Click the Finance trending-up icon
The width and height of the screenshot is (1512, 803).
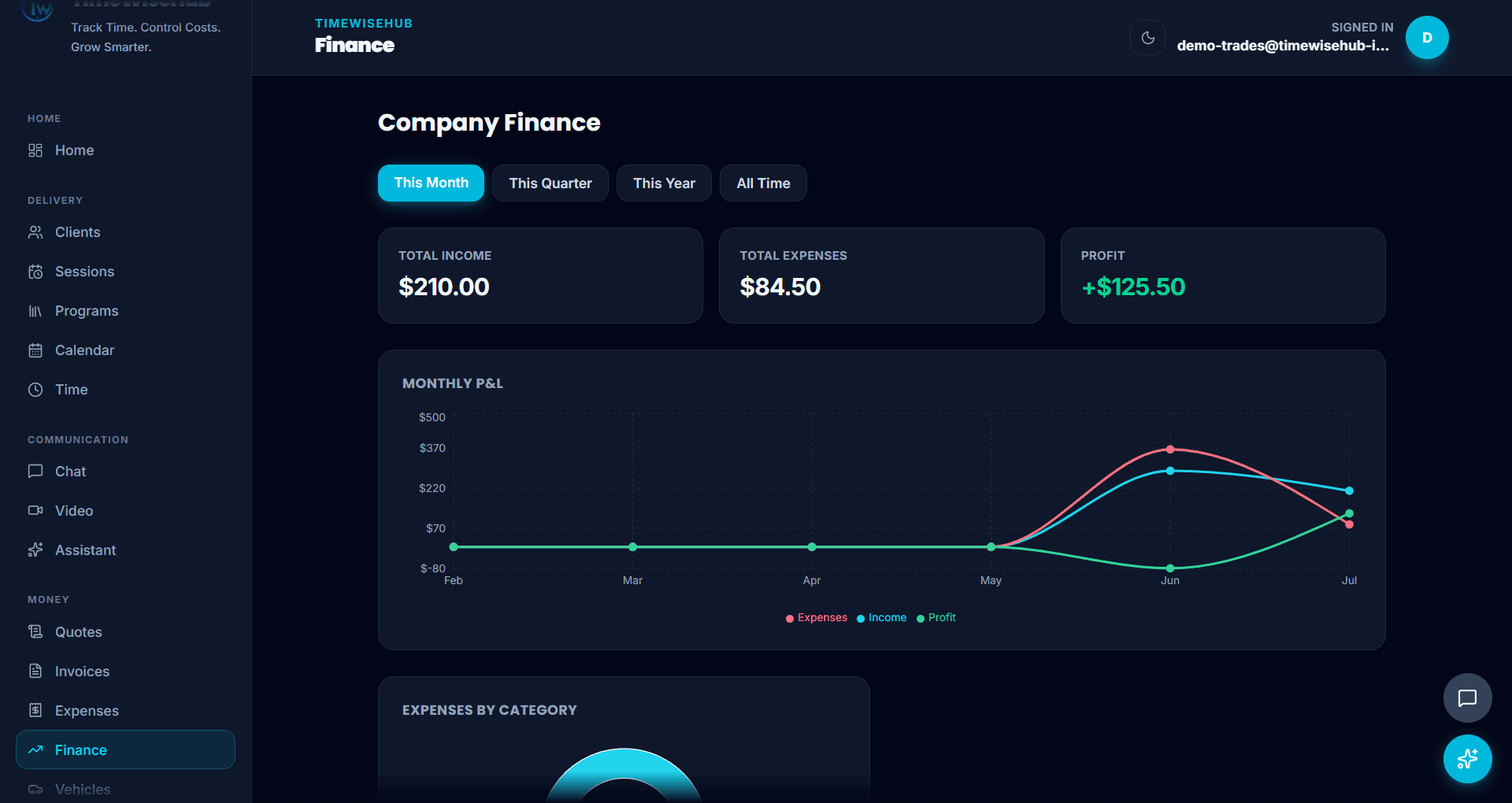[35, 750]
